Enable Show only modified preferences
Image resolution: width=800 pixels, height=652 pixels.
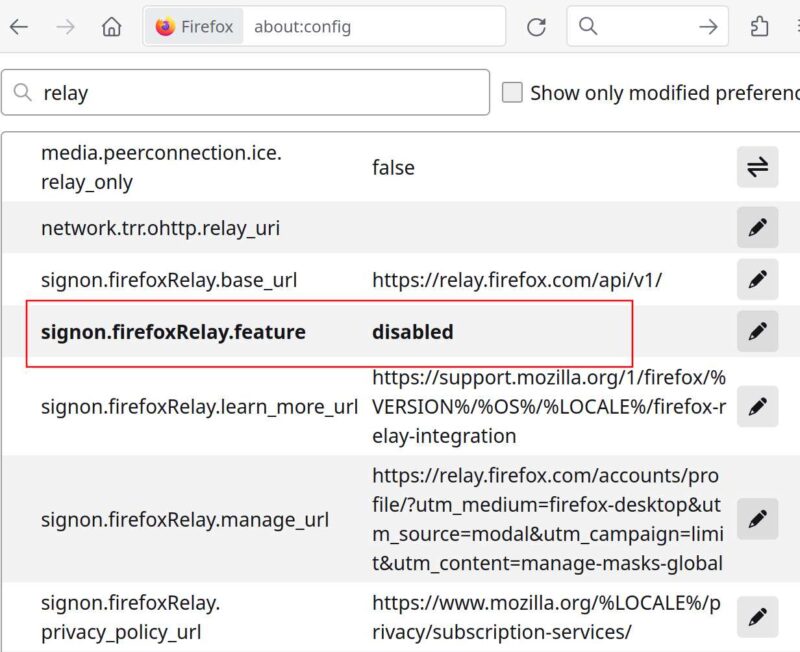point(513,92)
